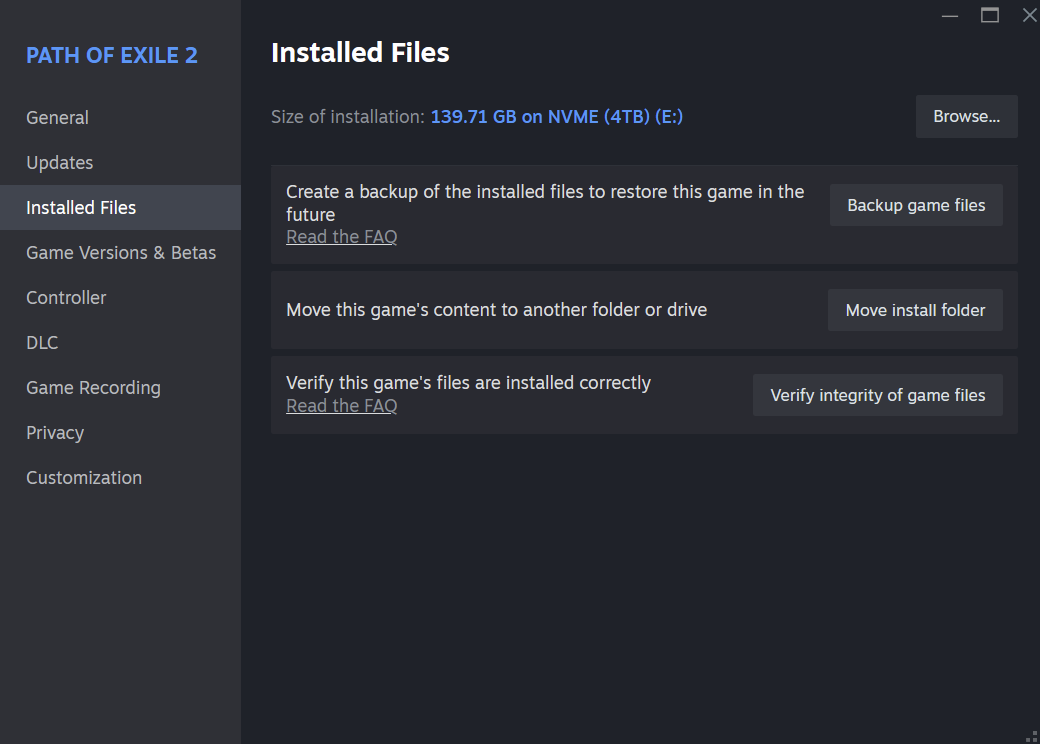Click Verify integrity of game files
Viewport: 1040px width, 744px height.
pos(878,395)
